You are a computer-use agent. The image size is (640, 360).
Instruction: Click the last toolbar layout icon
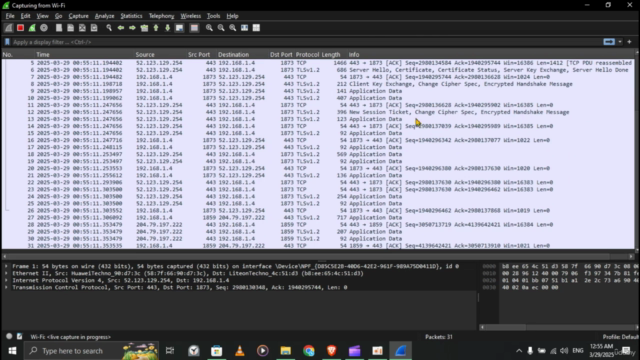point(256,28)
